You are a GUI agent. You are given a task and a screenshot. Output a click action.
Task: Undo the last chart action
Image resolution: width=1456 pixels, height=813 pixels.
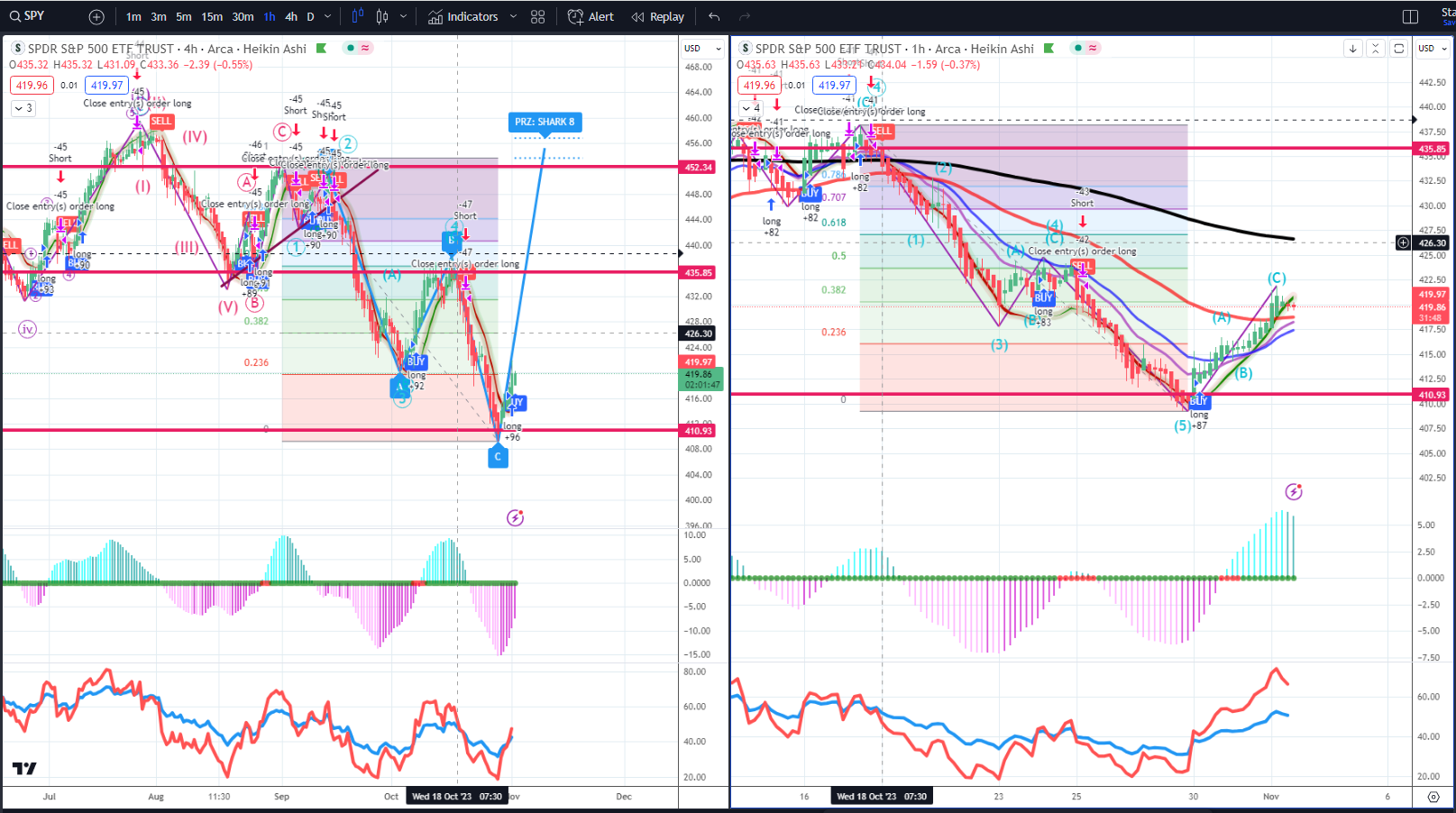point(714,17)
